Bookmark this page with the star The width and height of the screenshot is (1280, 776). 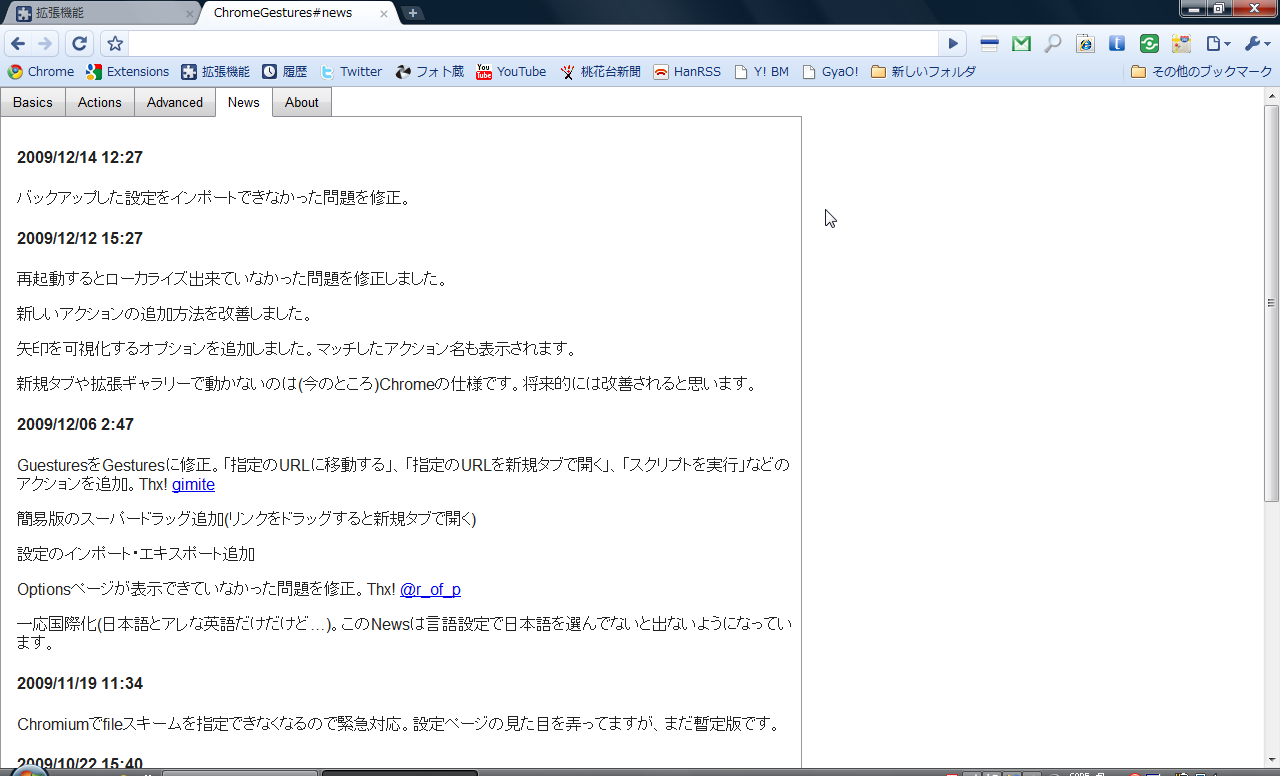click(115, 44)
